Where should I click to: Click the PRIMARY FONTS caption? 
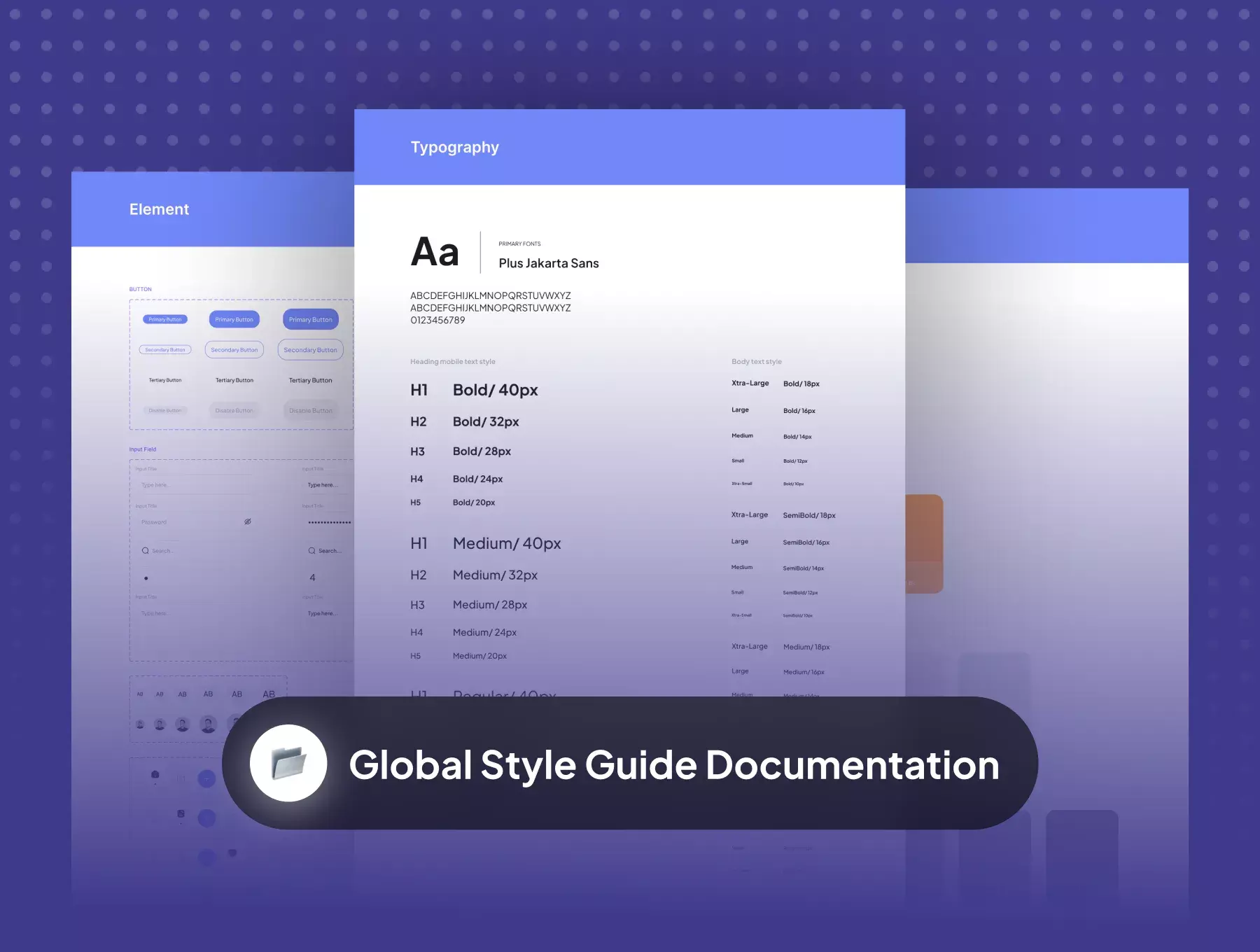coord(519,244)
